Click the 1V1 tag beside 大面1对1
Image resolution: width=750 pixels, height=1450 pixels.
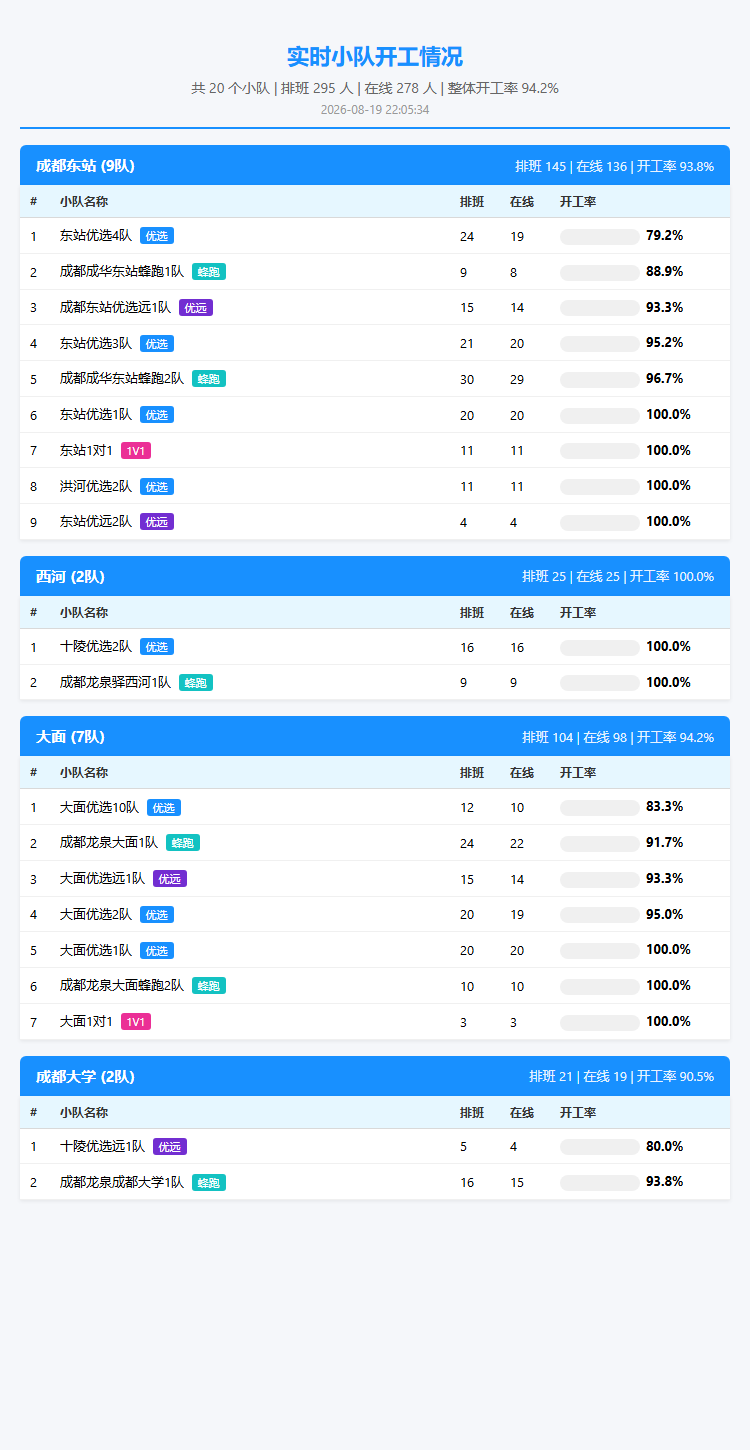point(136,1022)
